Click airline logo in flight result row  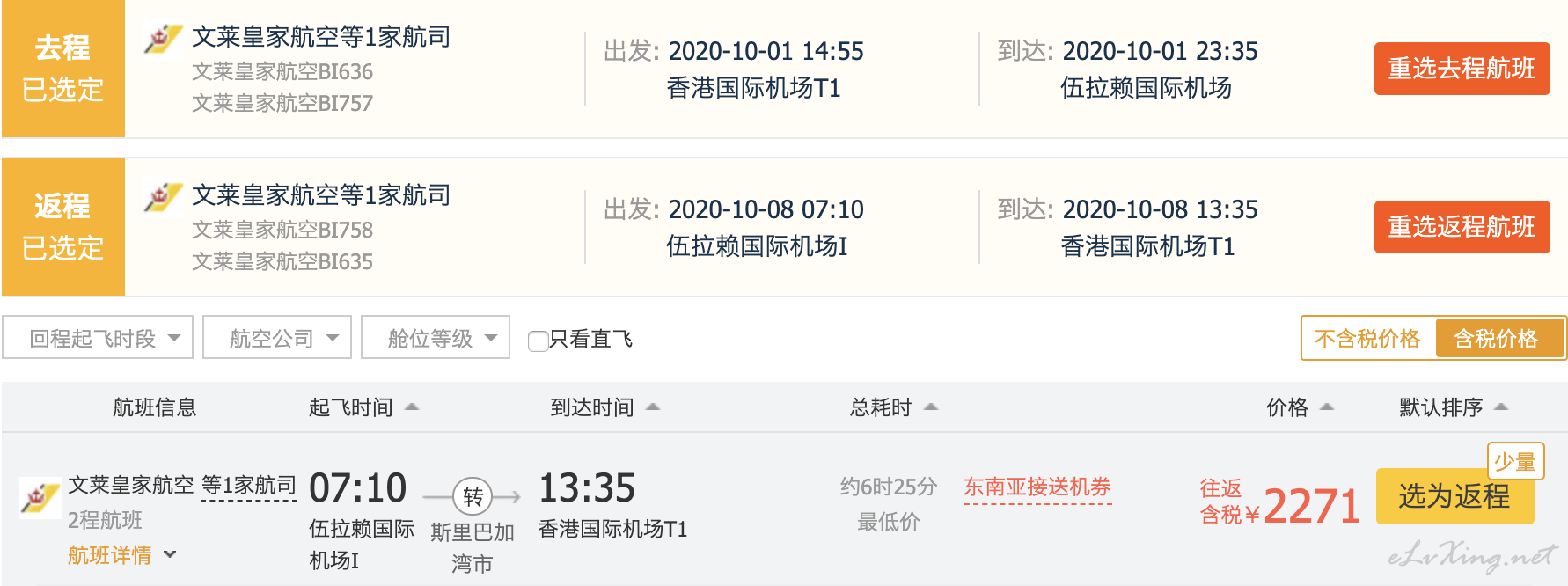click(40, 498)
